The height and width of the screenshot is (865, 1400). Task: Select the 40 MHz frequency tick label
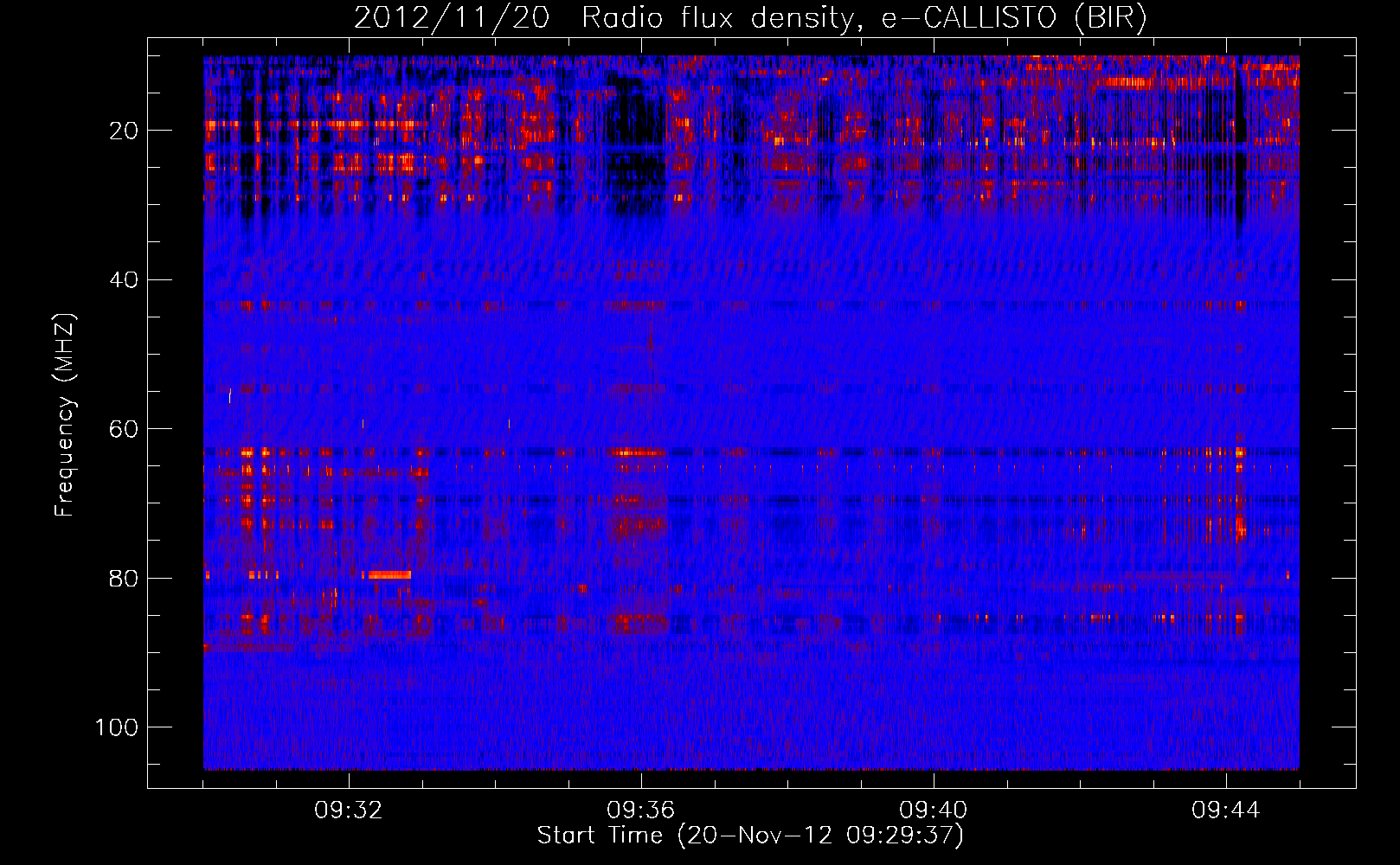tap(124, 279)
